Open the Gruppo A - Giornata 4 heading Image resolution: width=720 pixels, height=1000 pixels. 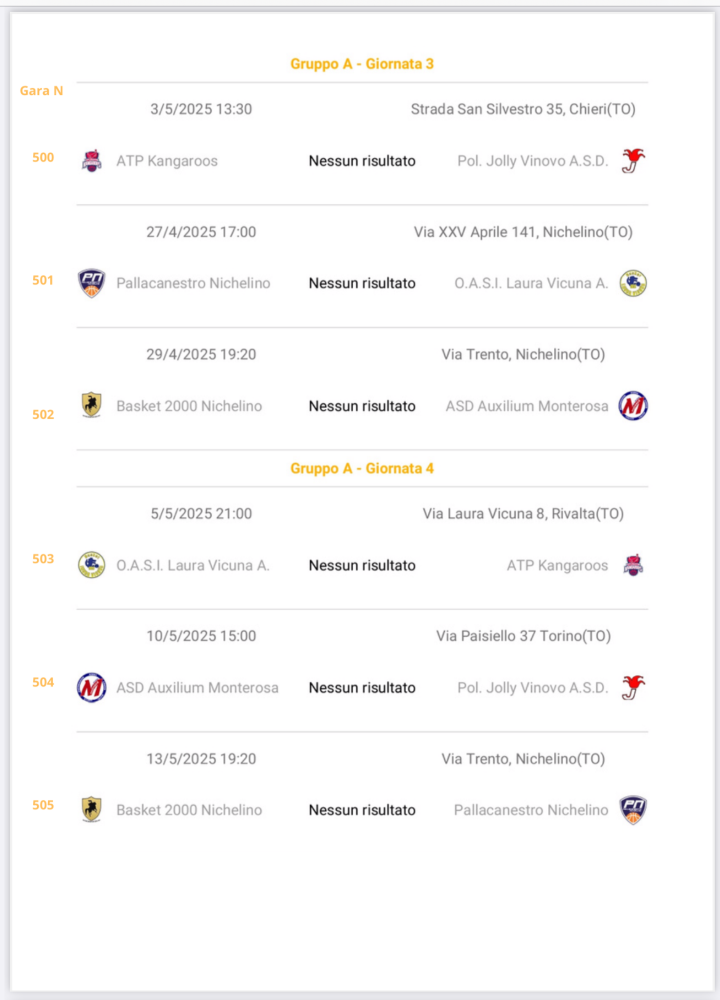pyautogui.click(x=362, y=468)
